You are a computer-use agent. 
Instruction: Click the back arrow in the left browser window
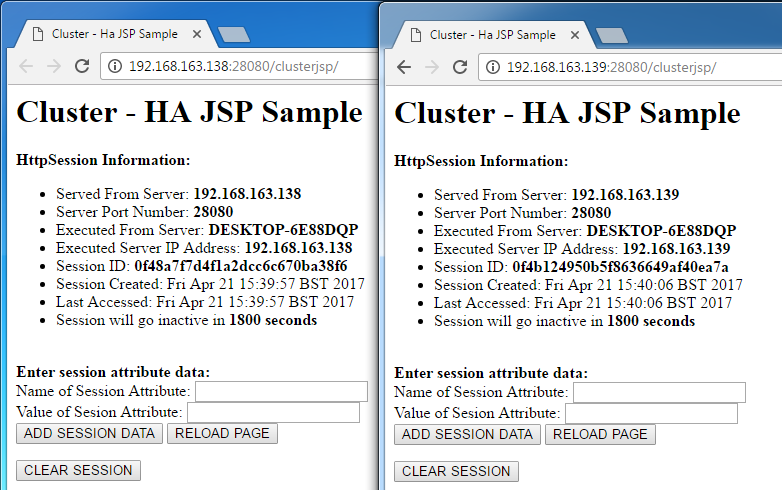pos(26,67)
